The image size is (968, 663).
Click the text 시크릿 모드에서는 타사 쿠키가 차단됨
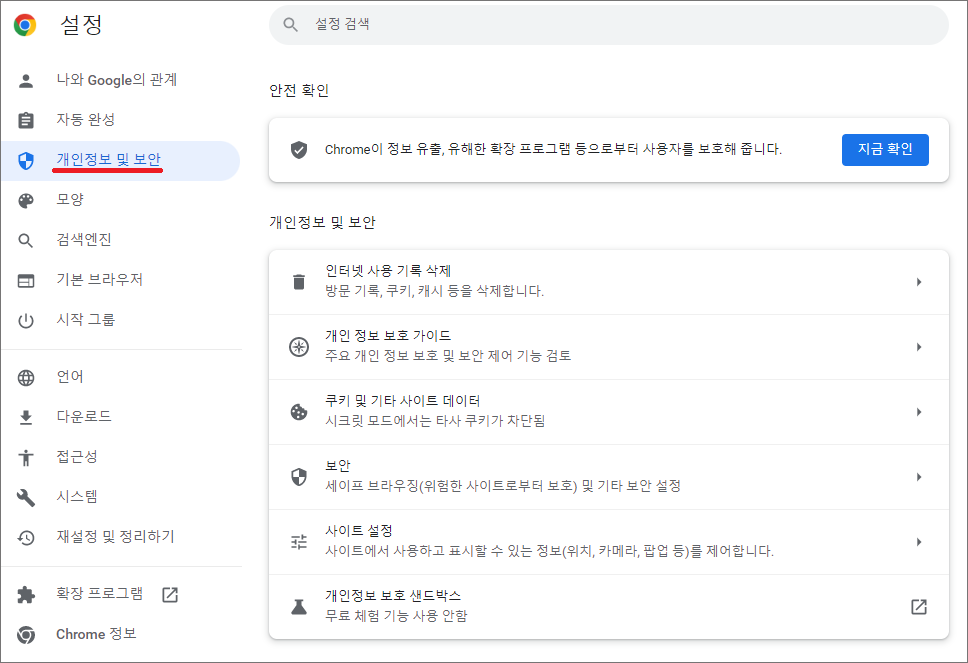click(x=435, y=421)
